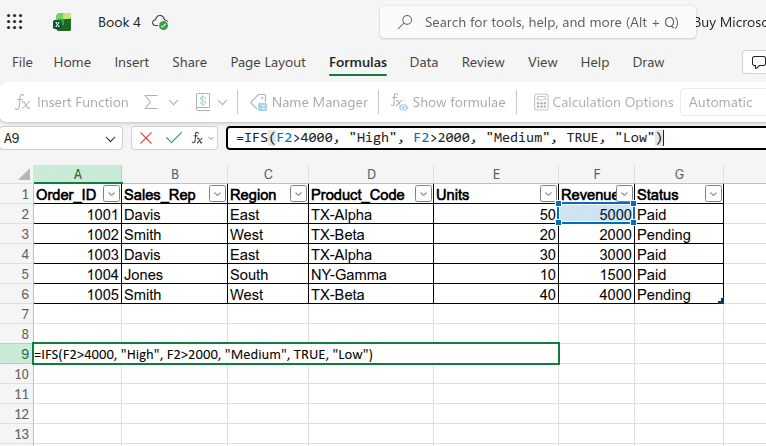Cancel the formula entry with X icon
The height and width of the screenshot is (446, 766).
coord(147,138)
